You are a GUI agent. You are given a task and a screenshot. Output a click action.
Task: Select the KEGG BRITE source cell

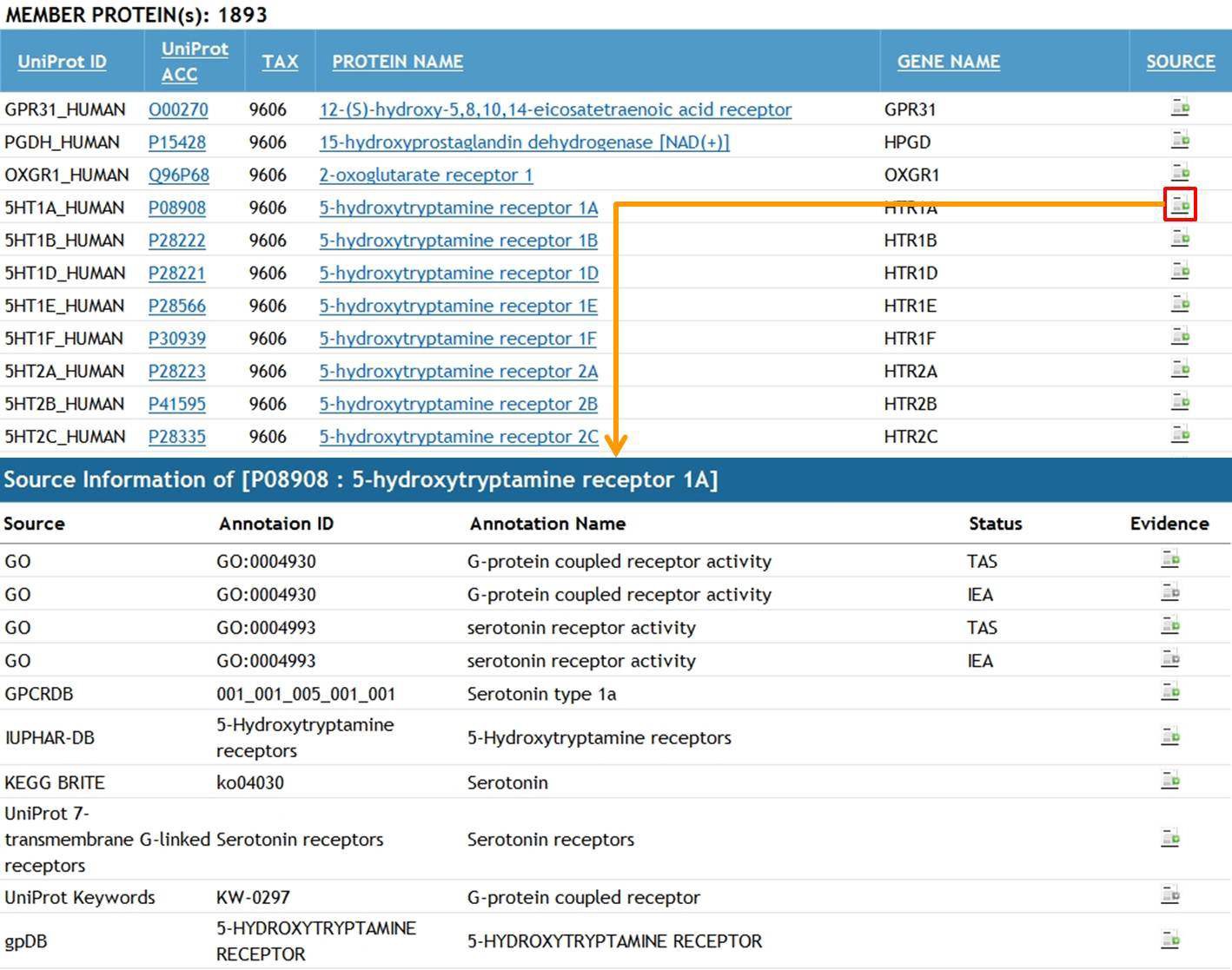pos(54,782)
